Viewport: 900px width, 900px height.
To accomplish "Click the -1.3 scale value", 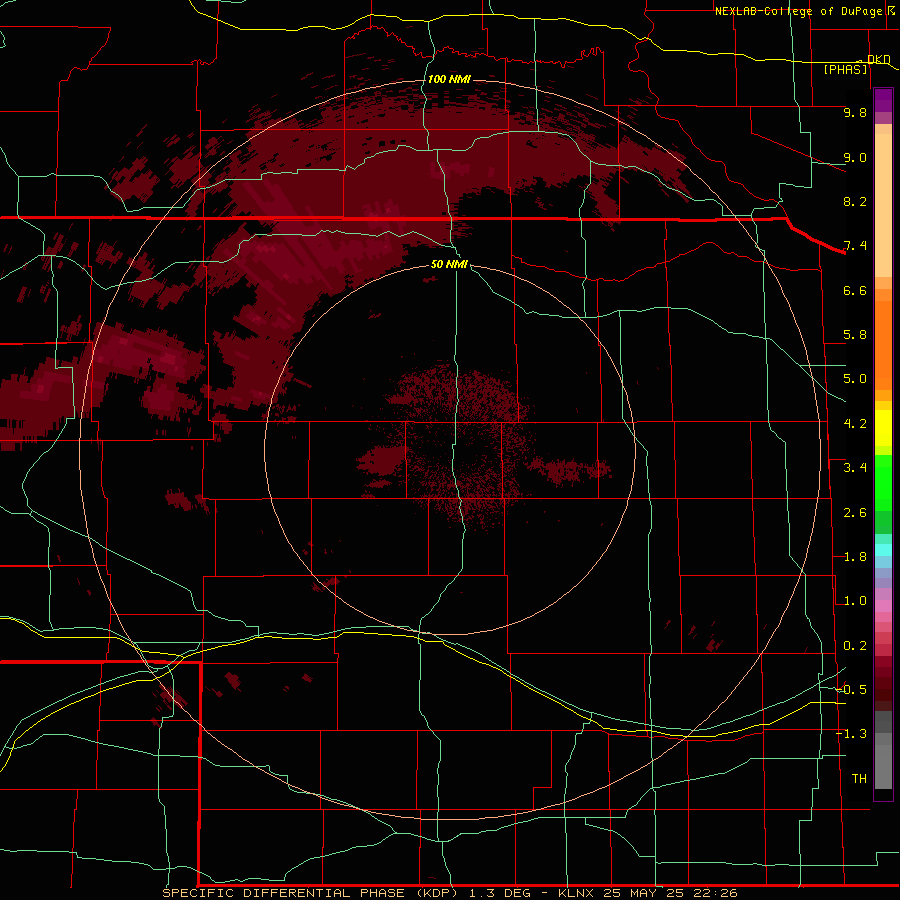I will click(852, 734).
